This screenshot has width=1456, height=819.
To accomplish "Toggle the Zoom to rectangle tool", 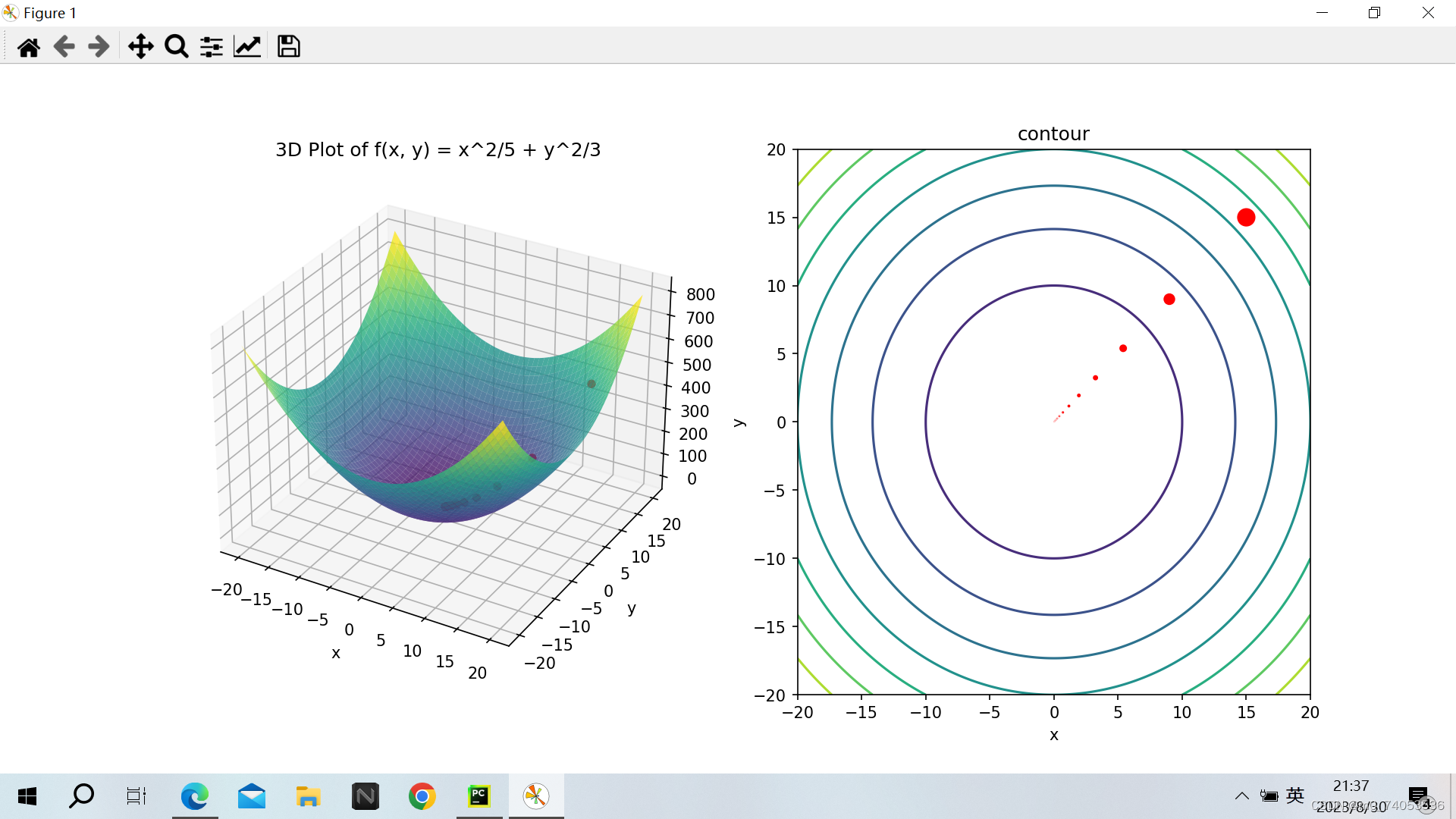I will 176,47.
